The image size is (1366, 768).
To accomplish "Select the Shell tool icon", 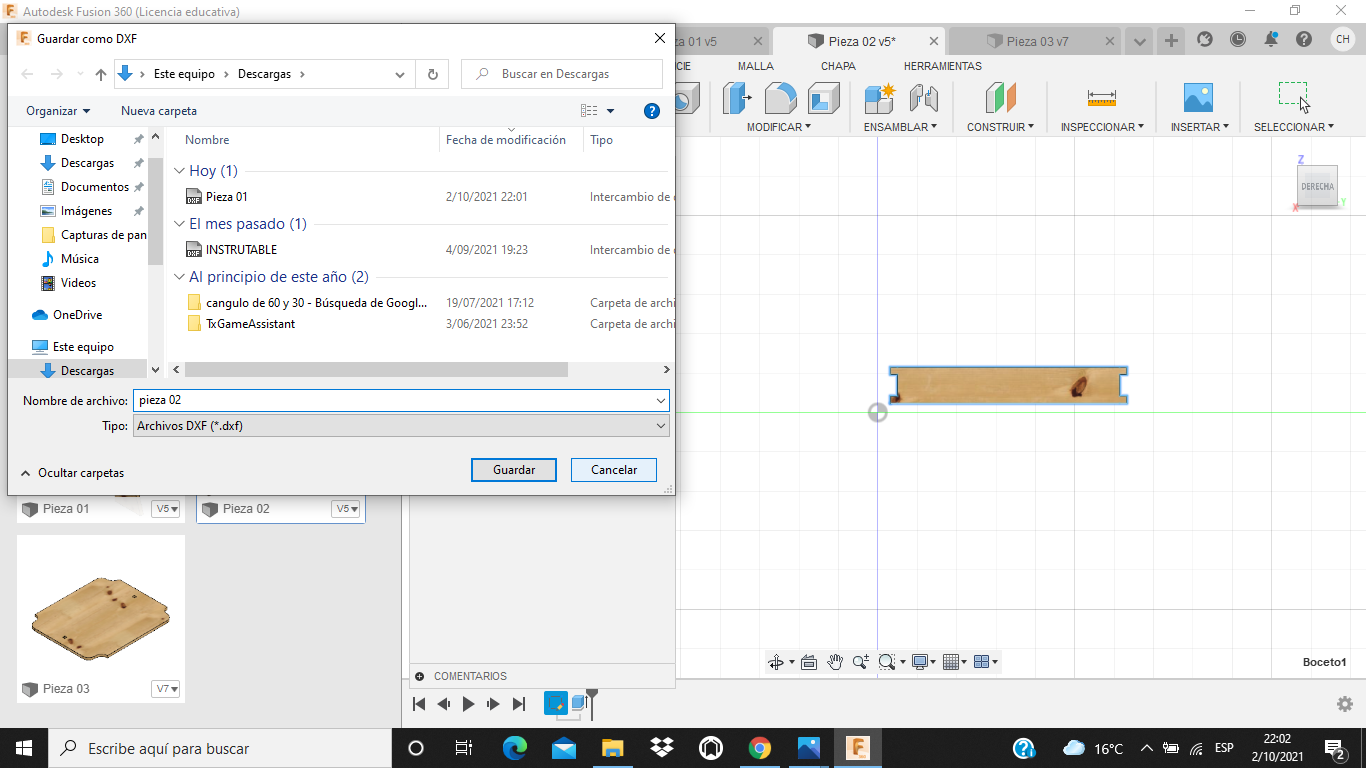I will pos(824,99).
